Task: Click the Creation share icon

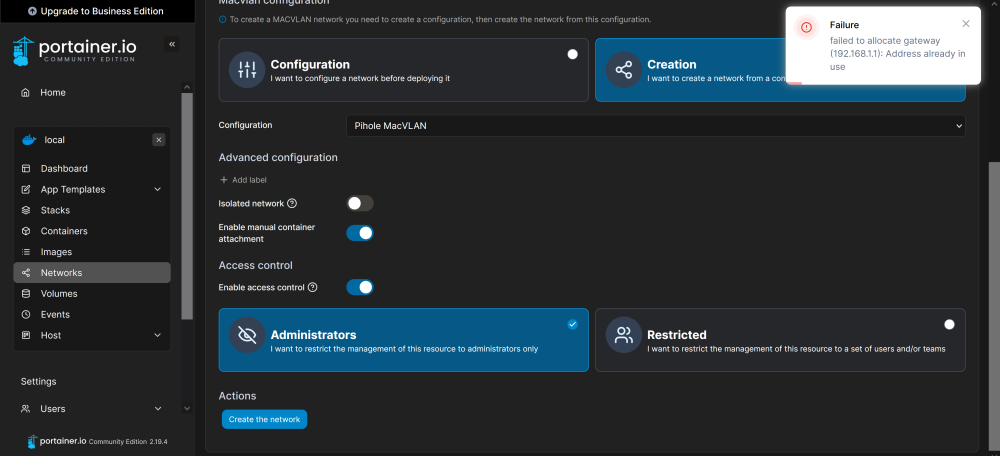Action: 623,70
